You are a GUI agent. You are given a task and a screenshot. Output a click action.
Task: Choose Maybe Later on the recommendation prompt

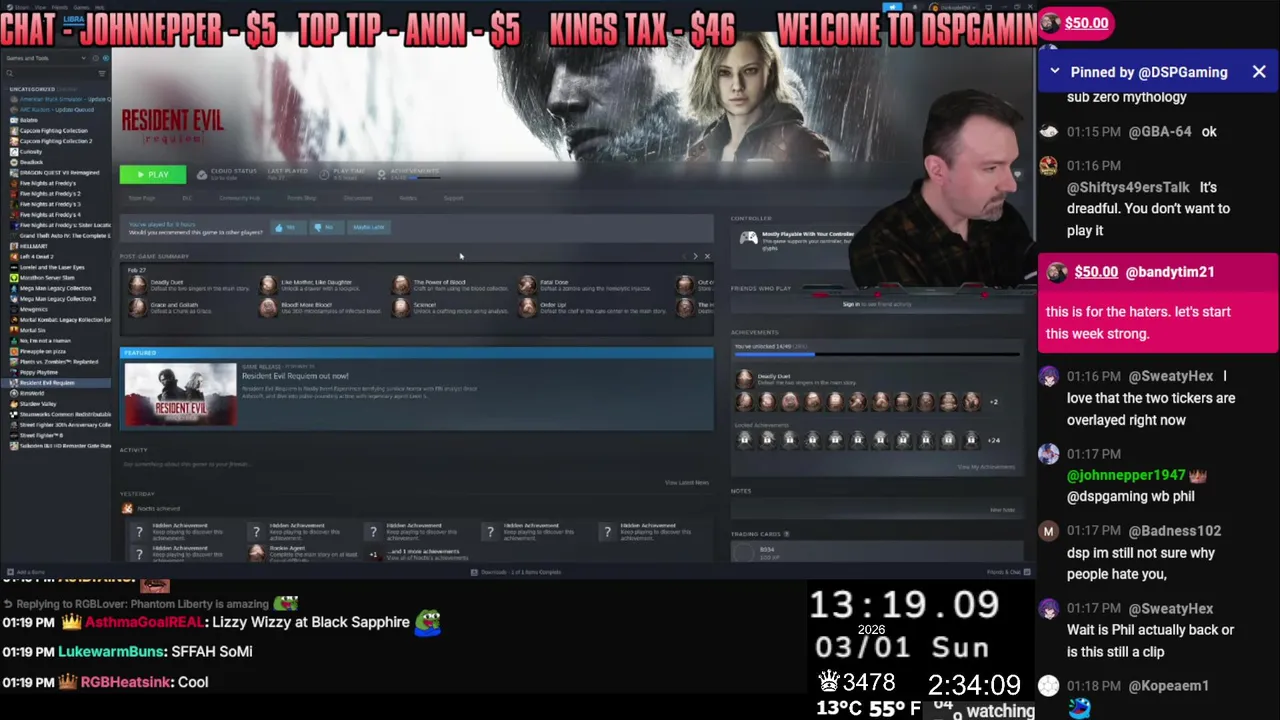click(367, 227)
